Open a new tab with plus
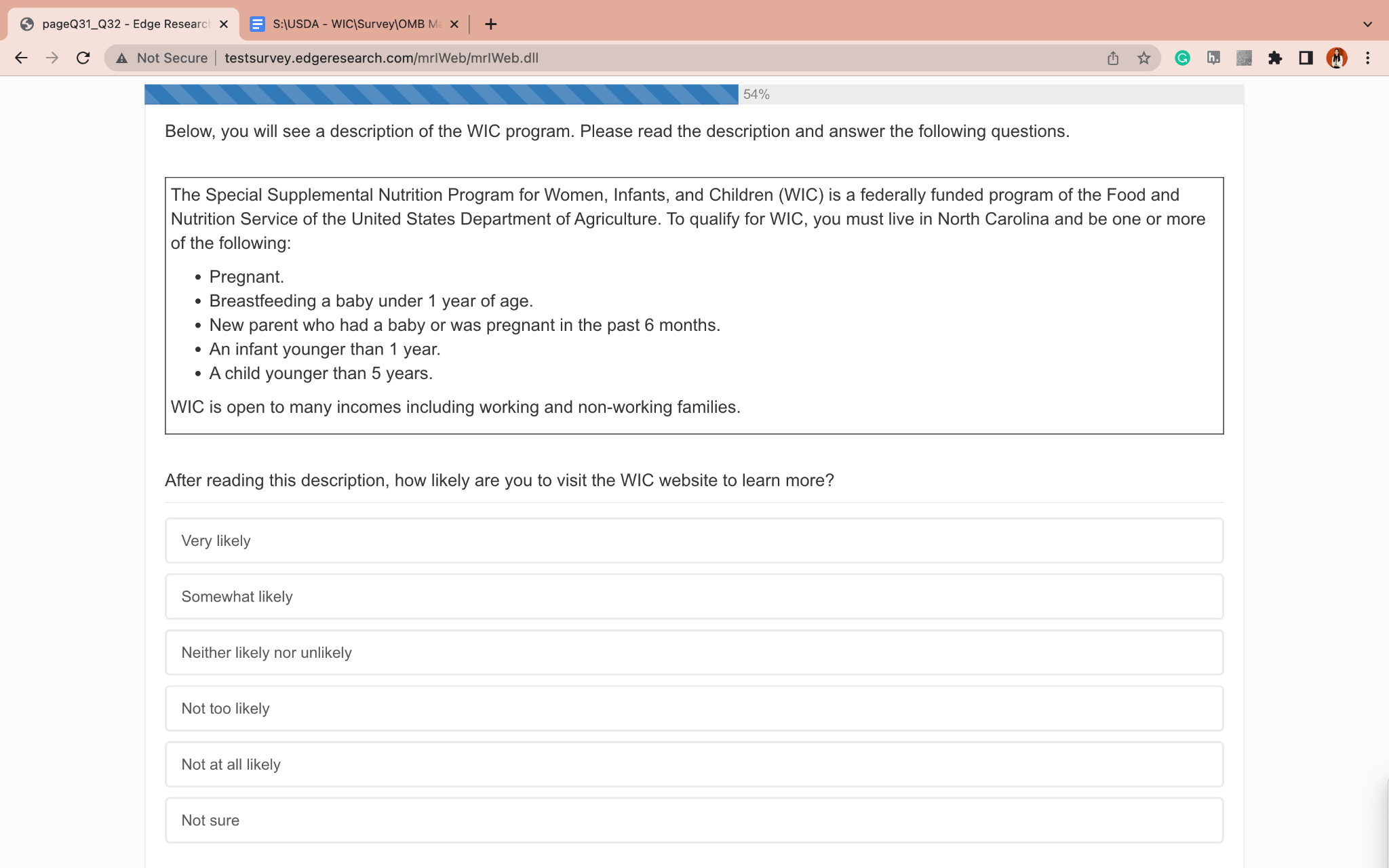The width and height of the screenshot is (1389, 868). pos(491,24)
